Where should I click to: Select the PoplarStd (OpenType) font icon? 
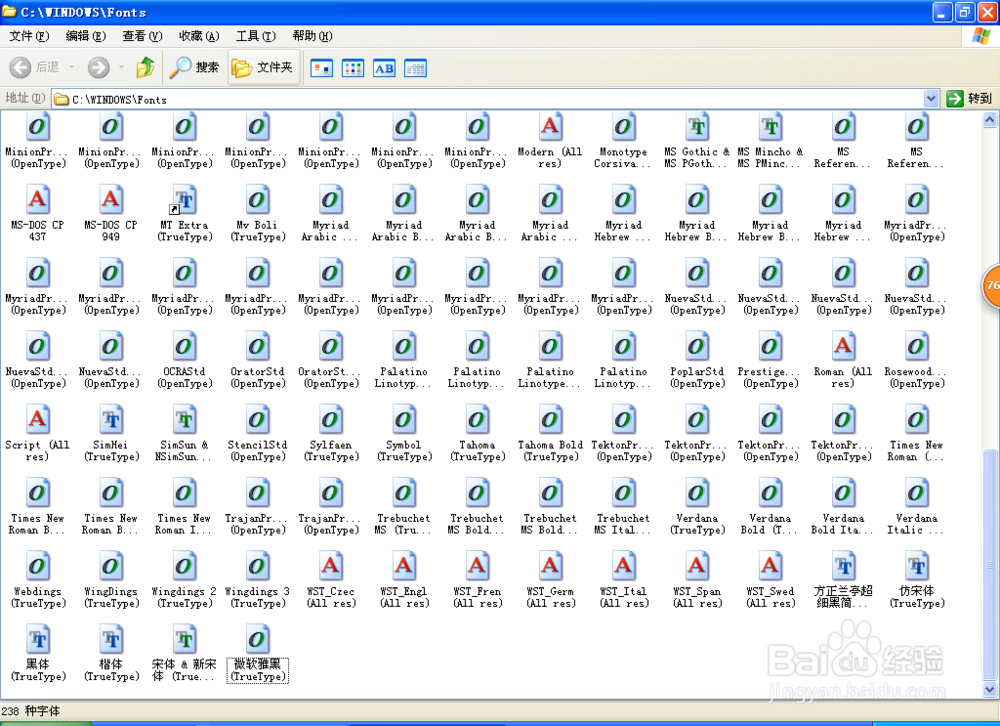pyautogui.click(x=696, y=346)
